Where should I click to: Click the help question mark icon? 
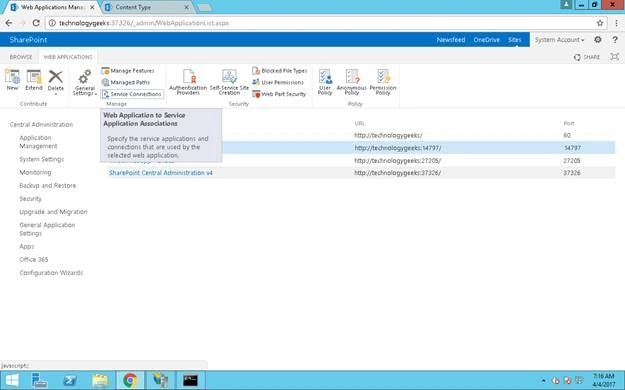[x=615, y=39]
